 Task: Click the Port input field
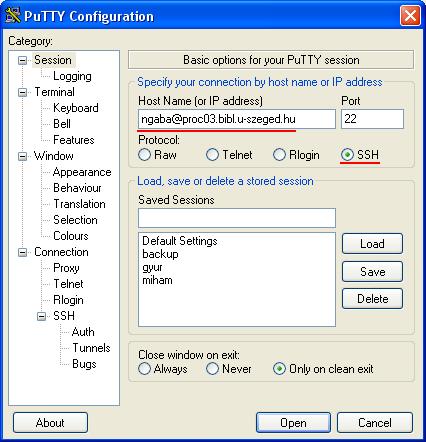[x=372, y=119]
